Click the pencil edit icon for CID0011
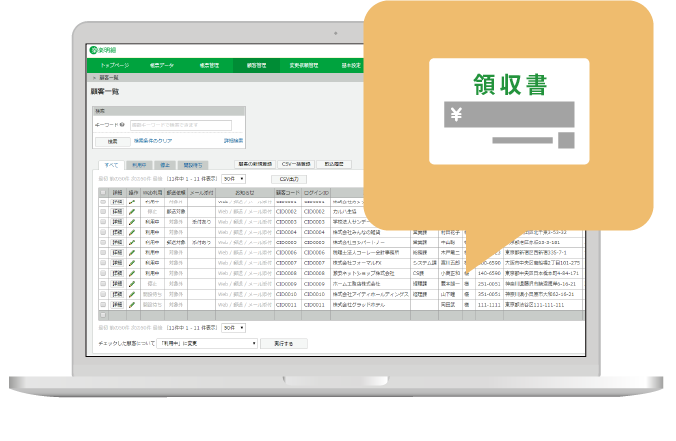Viewport: 676px width, 441px height. click(x=132, y=305)
